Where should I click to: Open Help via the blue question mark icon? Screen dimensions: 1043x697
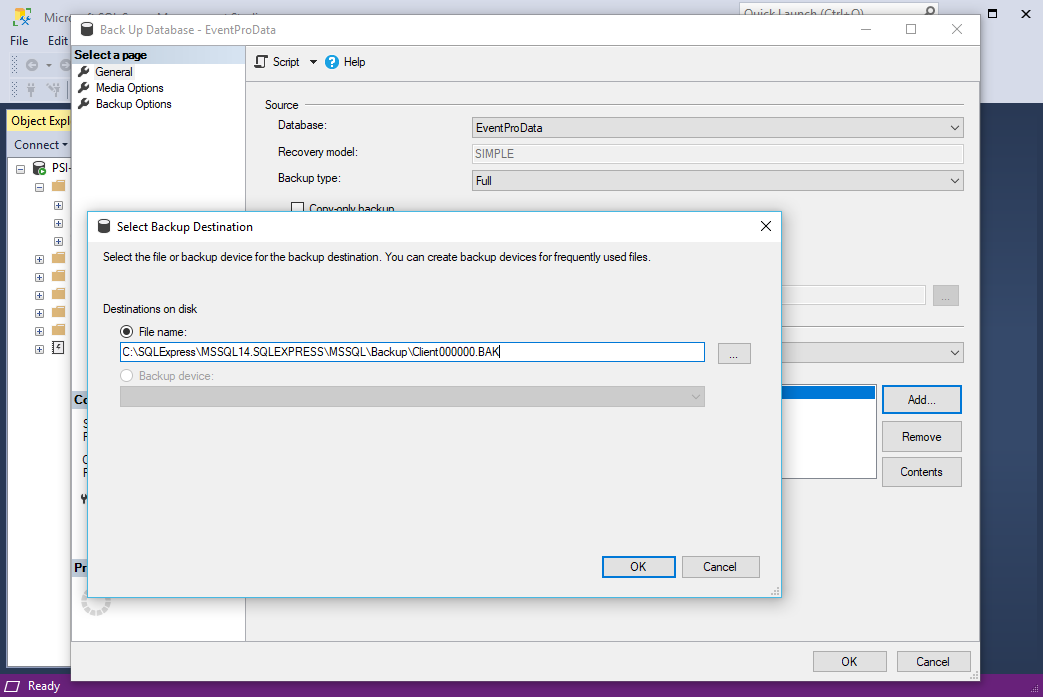332,62
